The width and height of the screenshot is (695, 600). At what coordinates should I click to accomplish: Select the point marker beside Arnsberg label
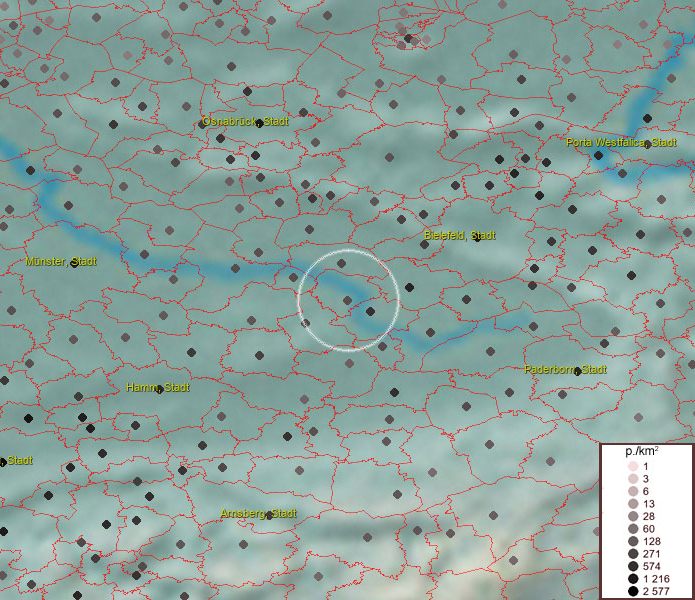[x=269, y=516]
